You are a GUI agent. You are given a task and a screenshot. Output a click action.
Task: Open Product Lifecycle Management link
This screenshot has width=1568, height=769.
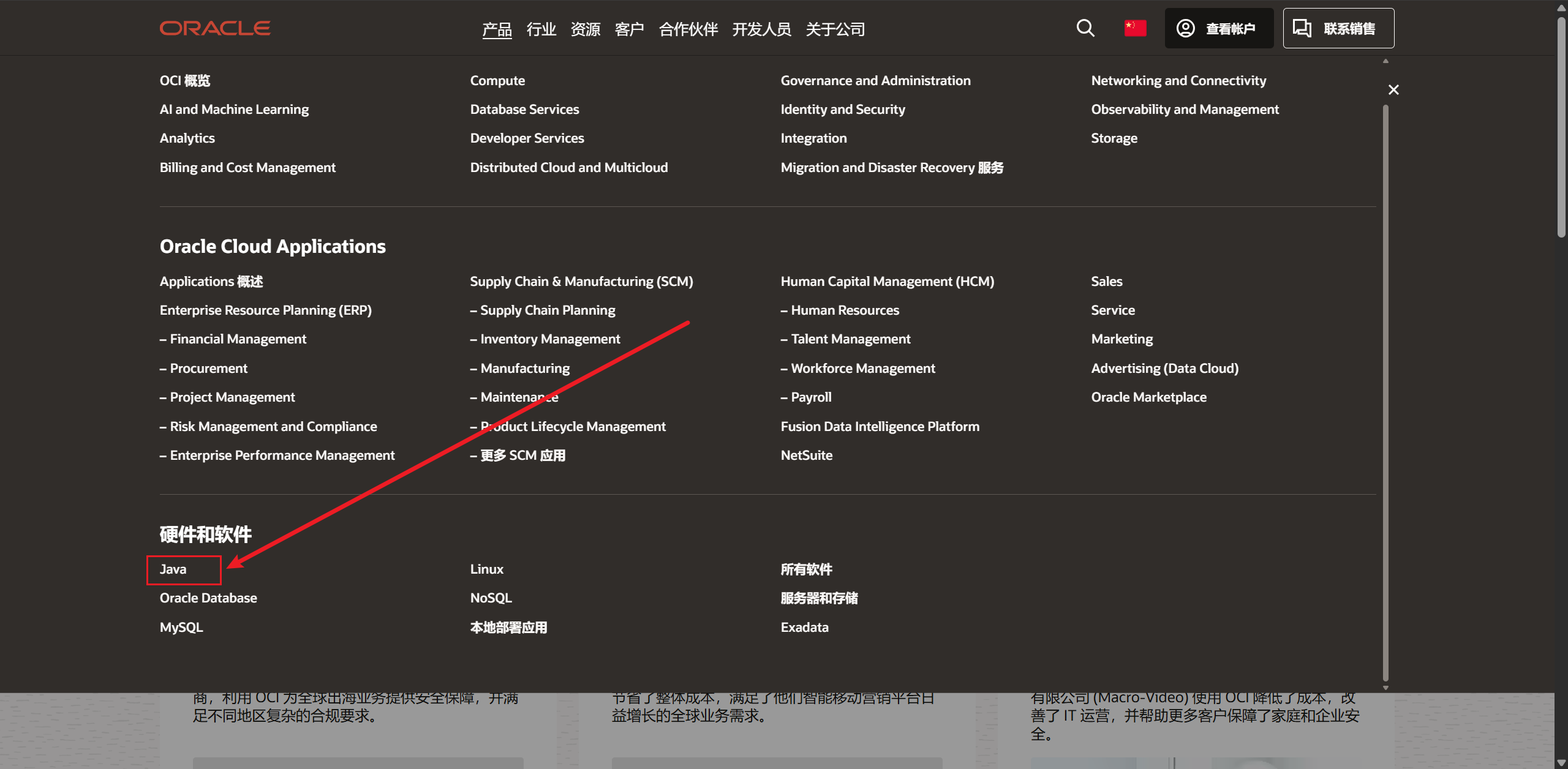click(x=568, y=427)
